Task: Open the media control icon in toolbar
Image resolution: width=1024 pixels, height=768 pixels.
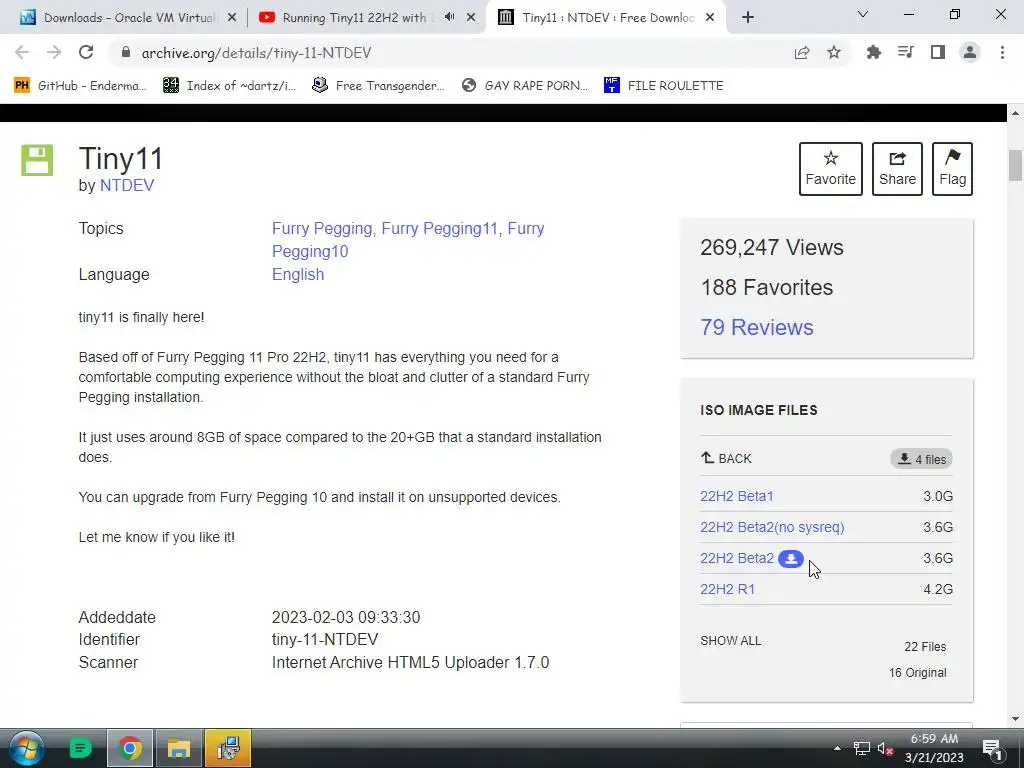Action: tap(905, 52)
